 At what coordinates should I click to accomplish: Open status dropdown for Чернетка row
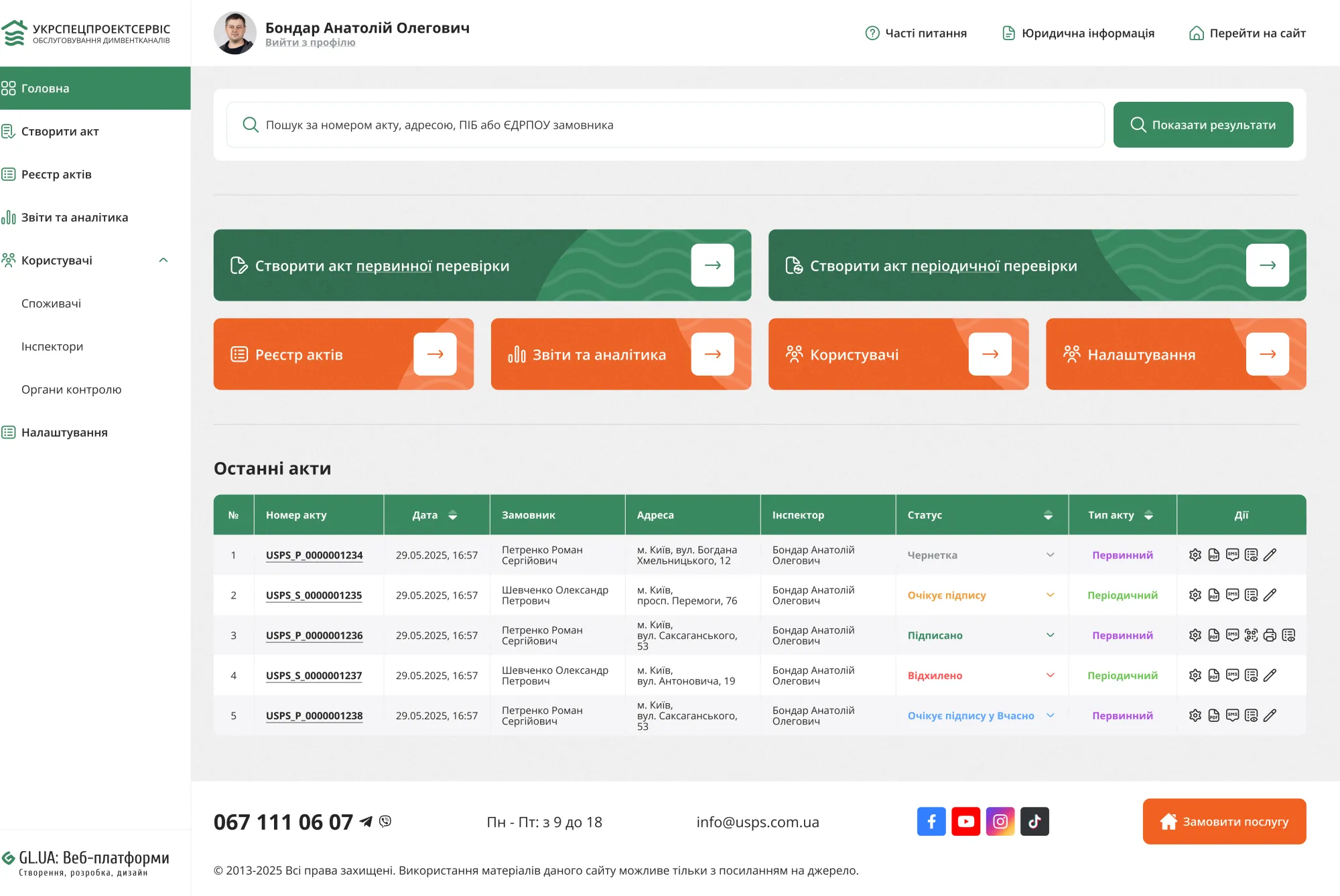tap(1050, 555)
